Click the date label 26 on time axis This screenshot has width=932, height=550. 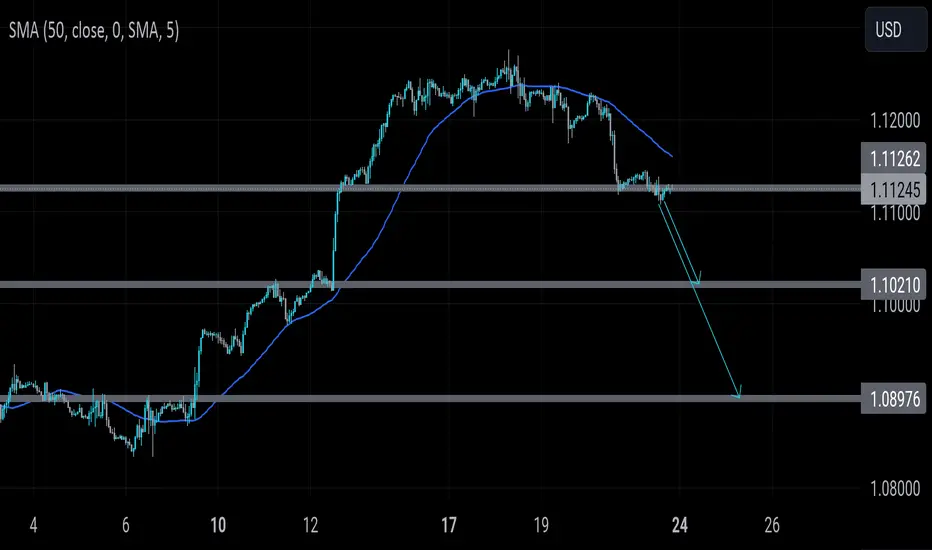pos(772,525)
